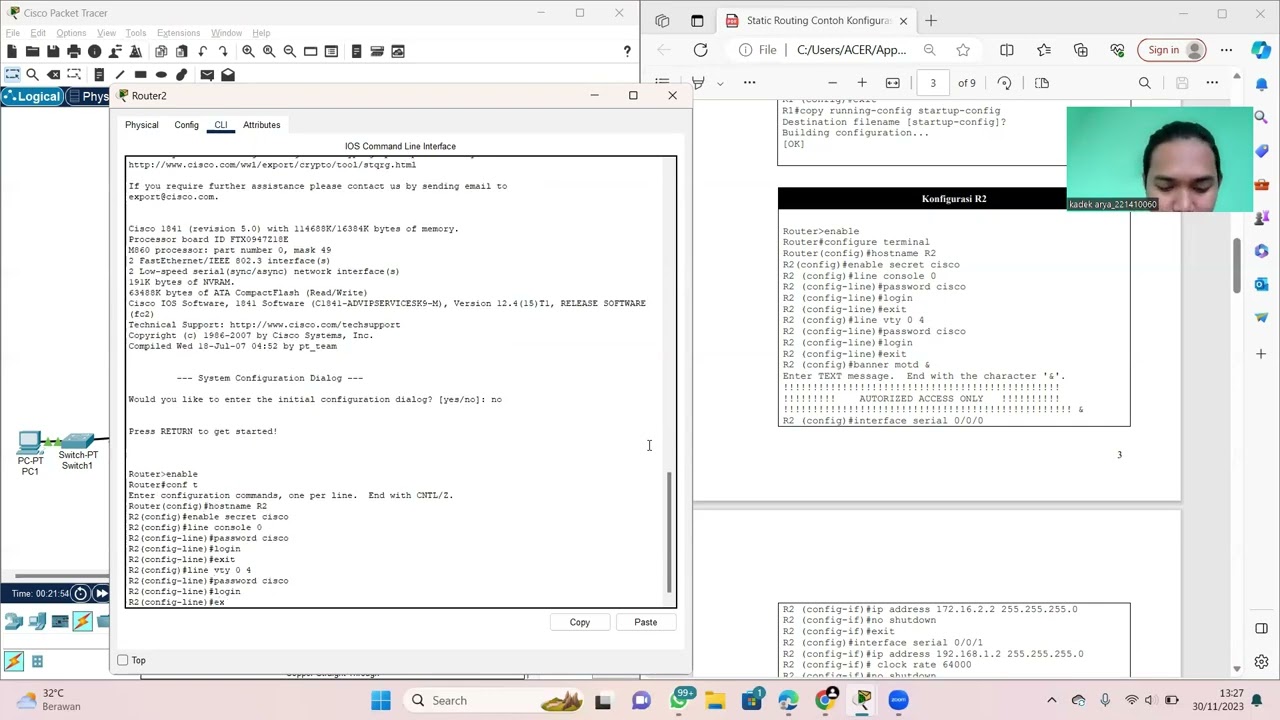Choose the Inspect magnifier tool
This screenshot has height=720, width=1280.
click(x=32, y=74)
